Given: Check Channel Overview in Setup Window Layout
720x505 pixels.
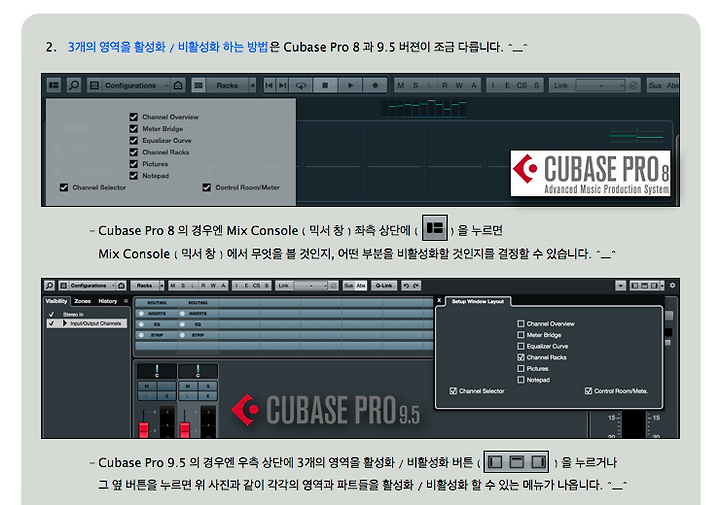Looking at the screenshot, I should point(521,324).
